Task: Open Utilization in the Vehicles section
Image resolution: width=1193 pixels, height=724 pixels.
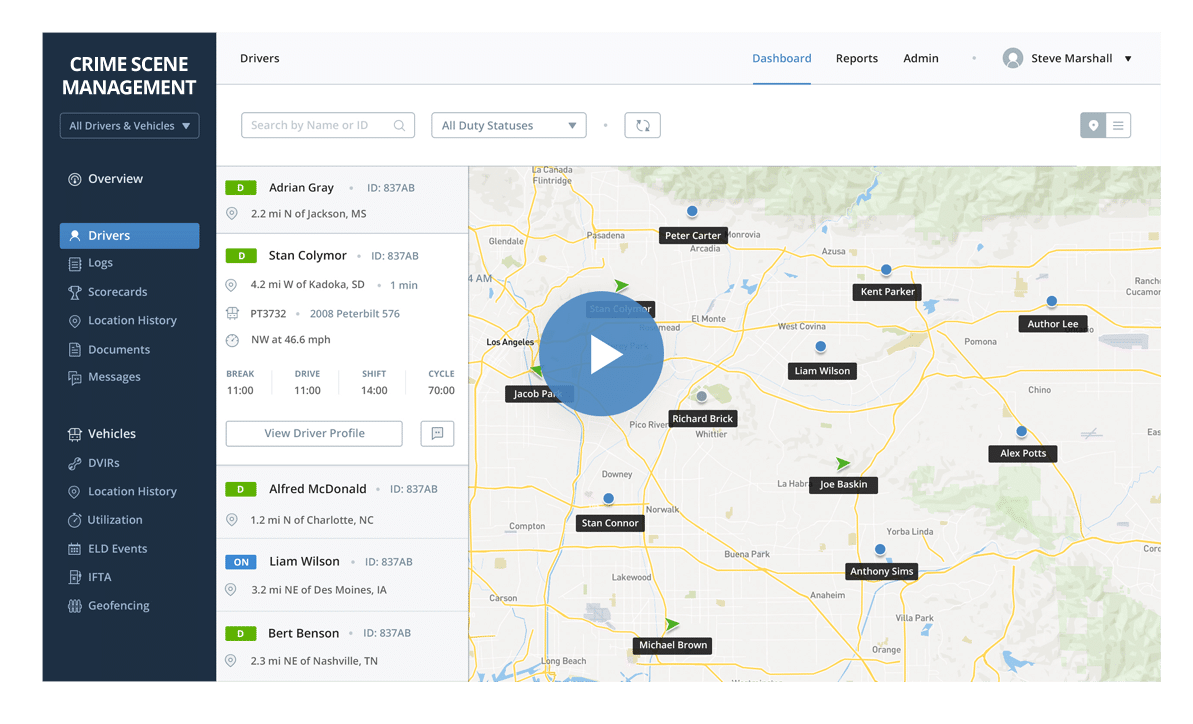Action: pyautogui.click(x=114, y=520)
